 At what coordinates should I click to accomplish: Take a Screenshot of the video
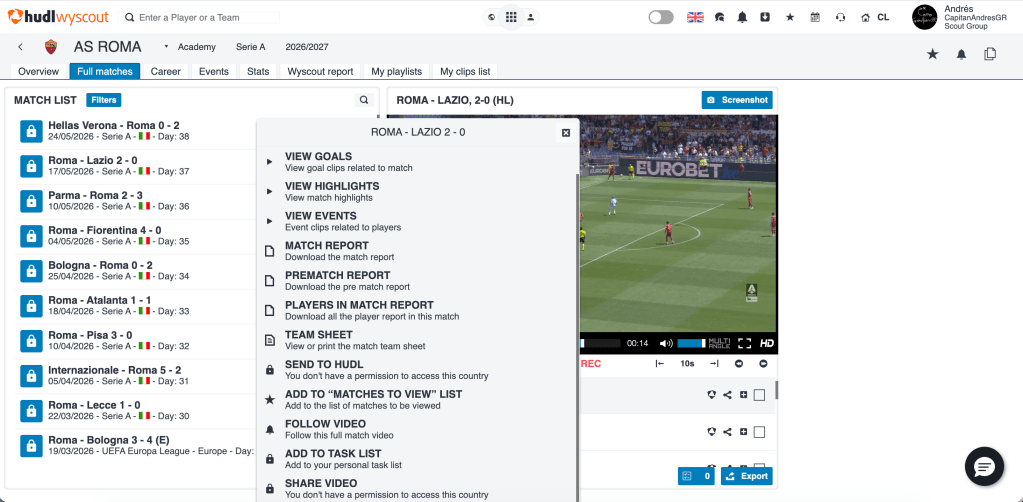737,100
